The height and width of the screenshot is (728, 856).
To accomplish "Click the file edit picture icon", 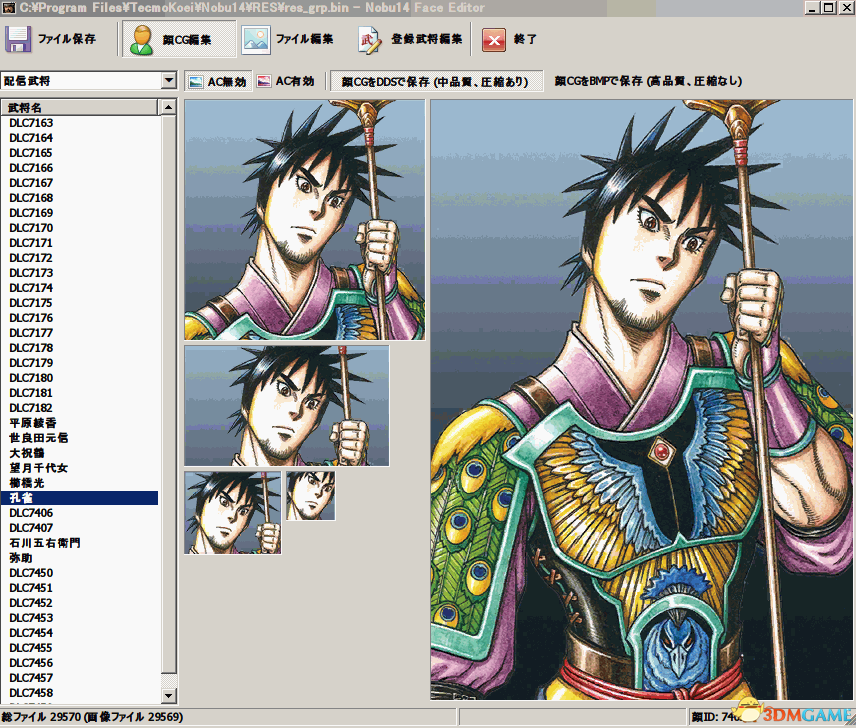I will 255,40.
